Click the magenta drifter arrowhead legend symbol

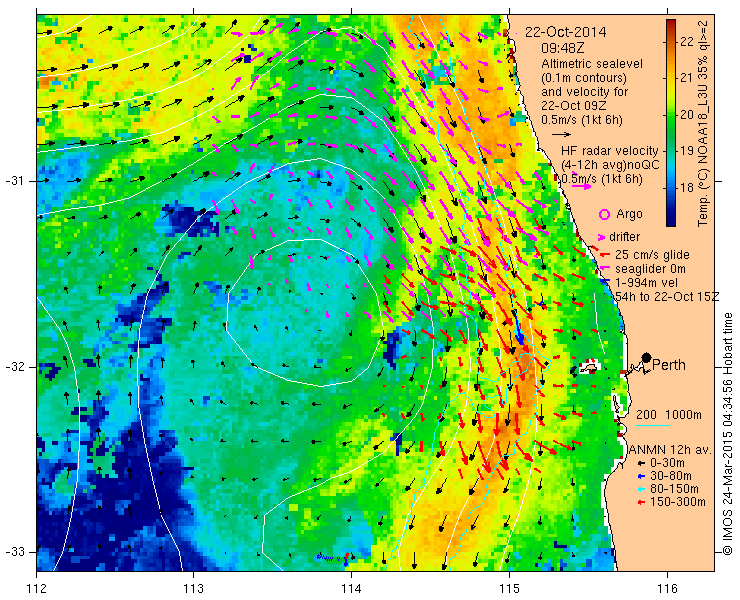click(601, 237)
